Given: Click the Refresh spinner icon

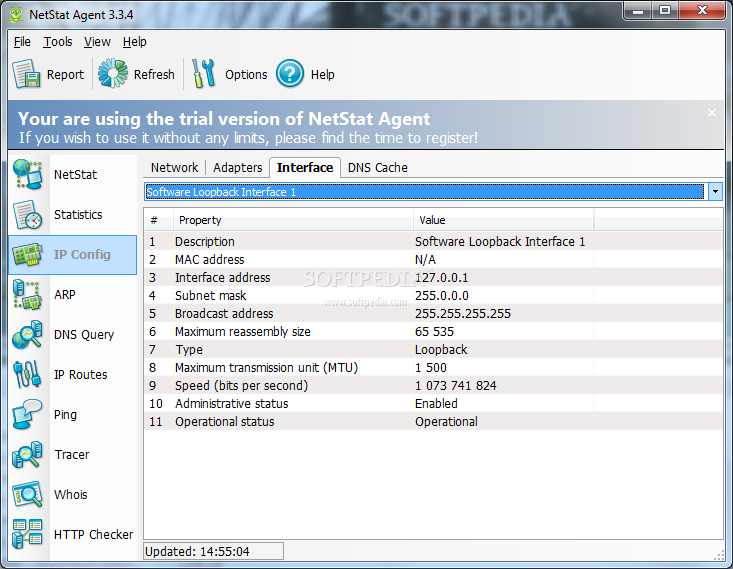Looking at the screenshot, I should [112, 73].
